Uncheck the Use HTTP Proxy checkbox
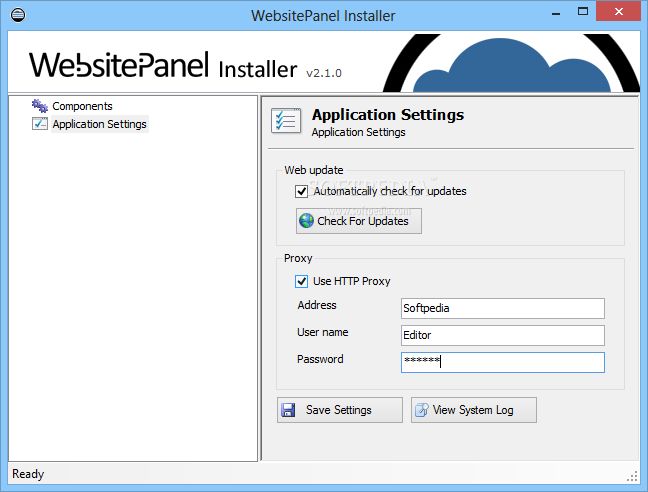Image resolution: width=648 pixels, height=492 pixels. point(302,281)
